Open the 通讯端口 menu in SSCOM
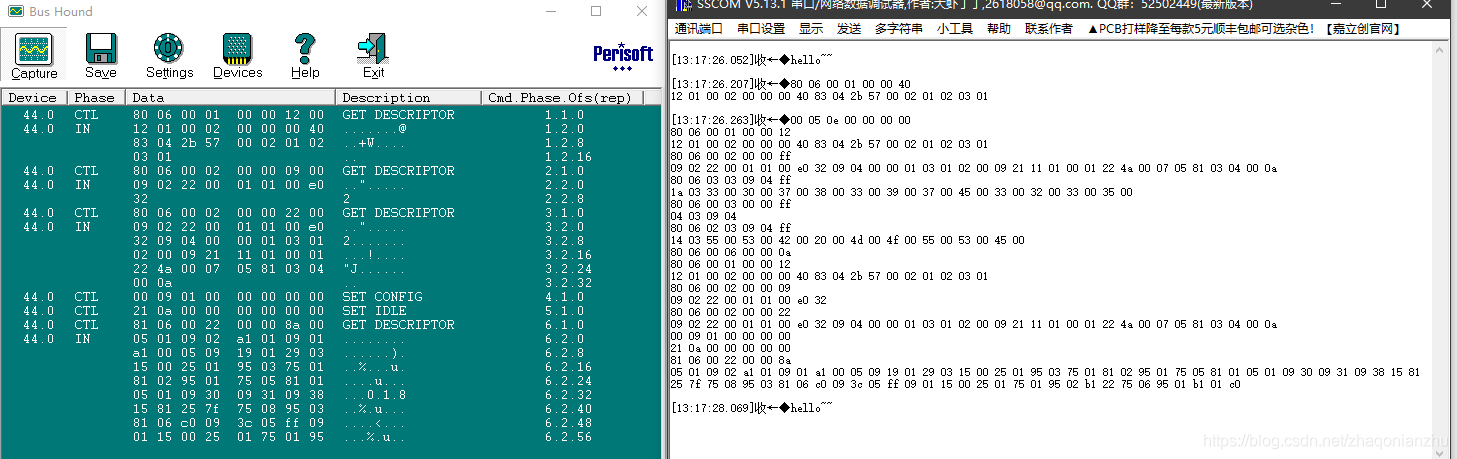Viewport: 1457px width, 459px height. pyautogui.click(x=699, y=29)
